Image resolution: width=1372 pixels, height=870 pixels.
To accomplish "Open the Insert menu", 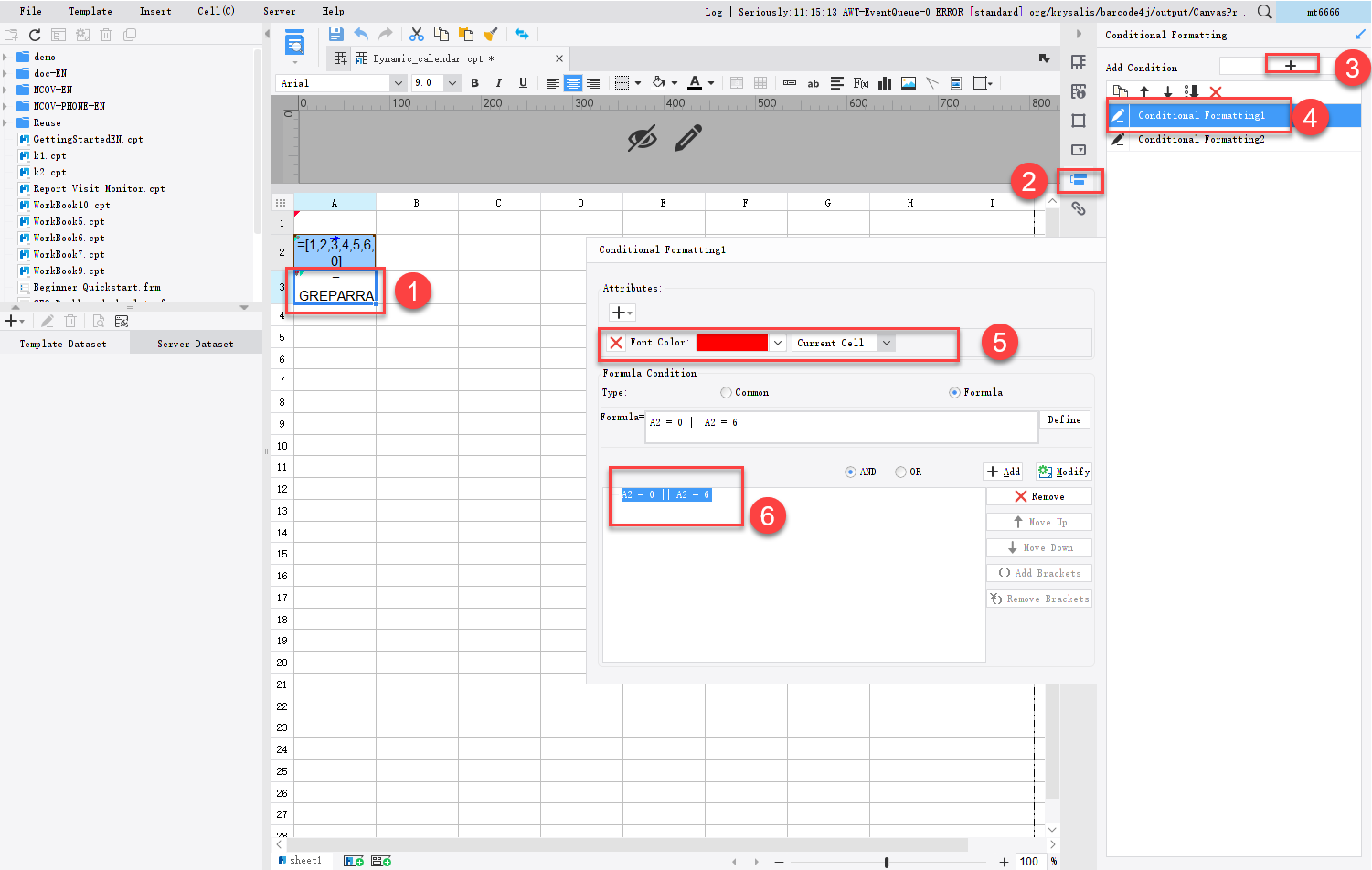I will click(x=155, y=11).
